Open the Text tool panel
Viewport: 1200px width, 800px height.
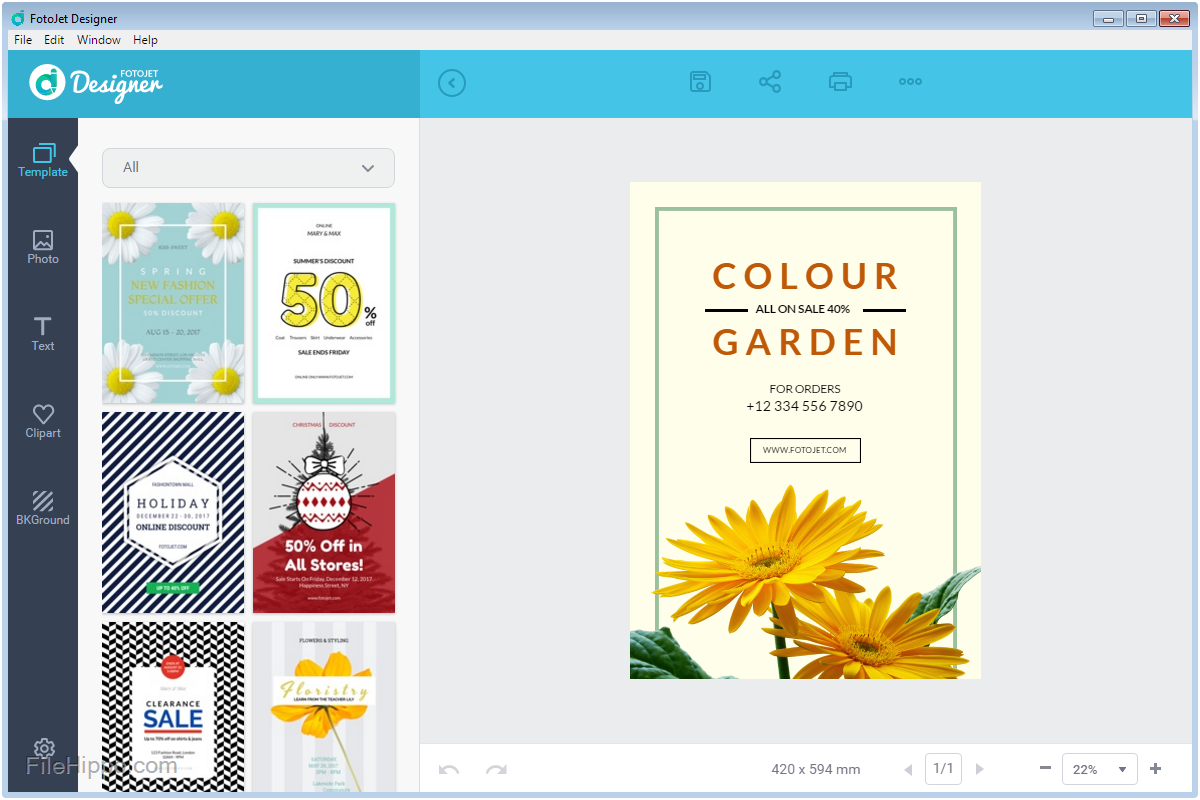point(43,334)
